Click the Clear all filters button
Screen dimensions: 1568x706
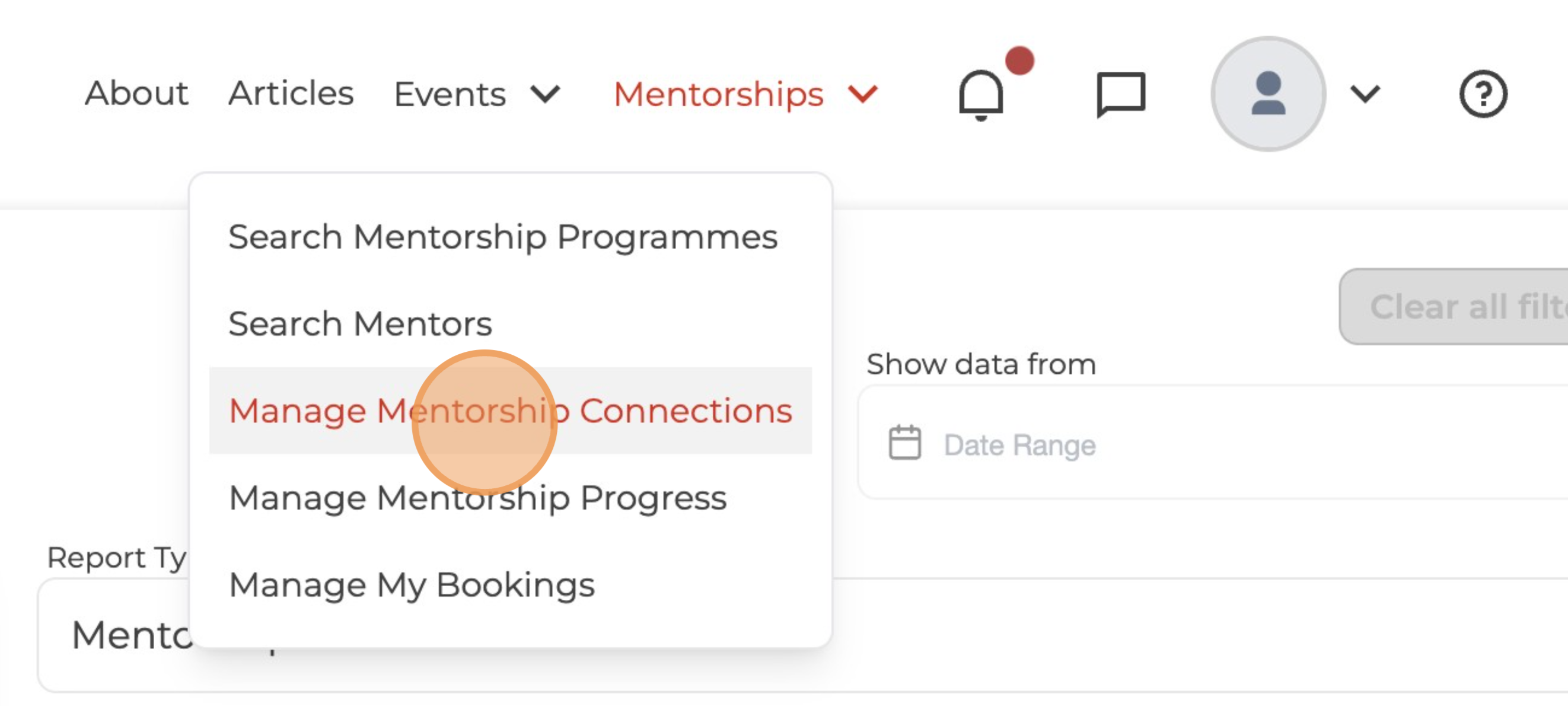pos(1461,306)
